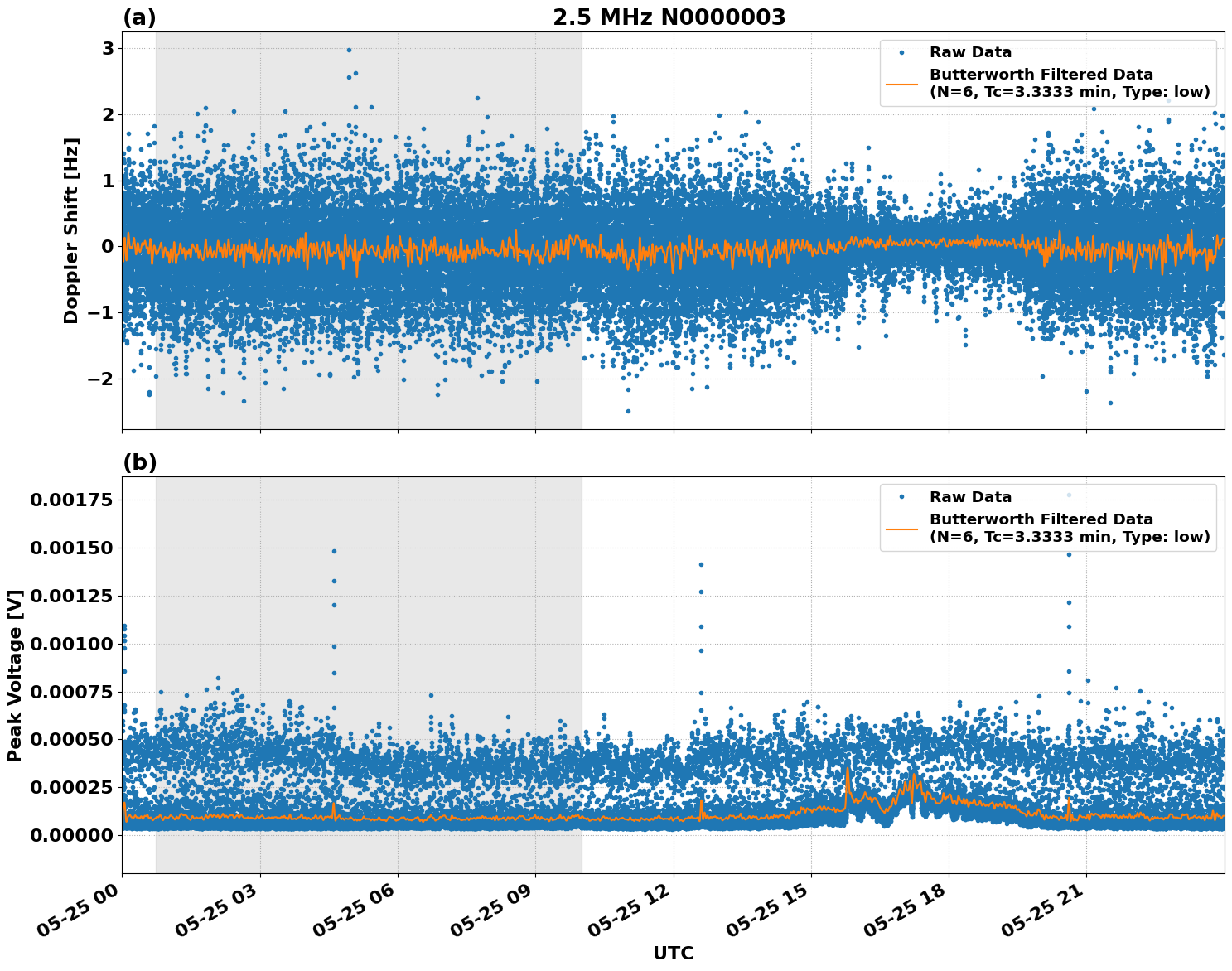Collapse the gray shaded nighttime region

pyautogui.click(x=369, y=232)
